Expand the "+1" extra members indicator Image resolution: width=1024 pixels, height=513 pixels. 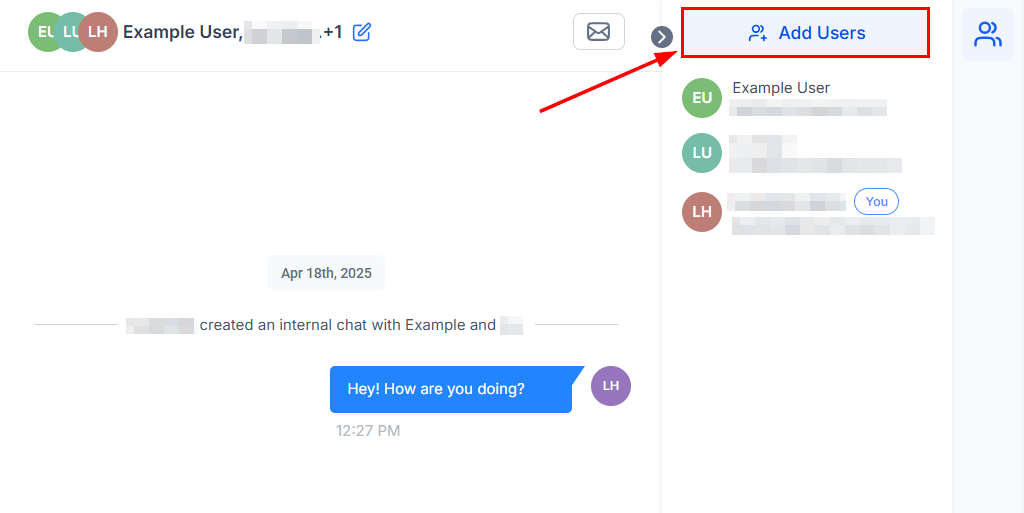(332, 32)
